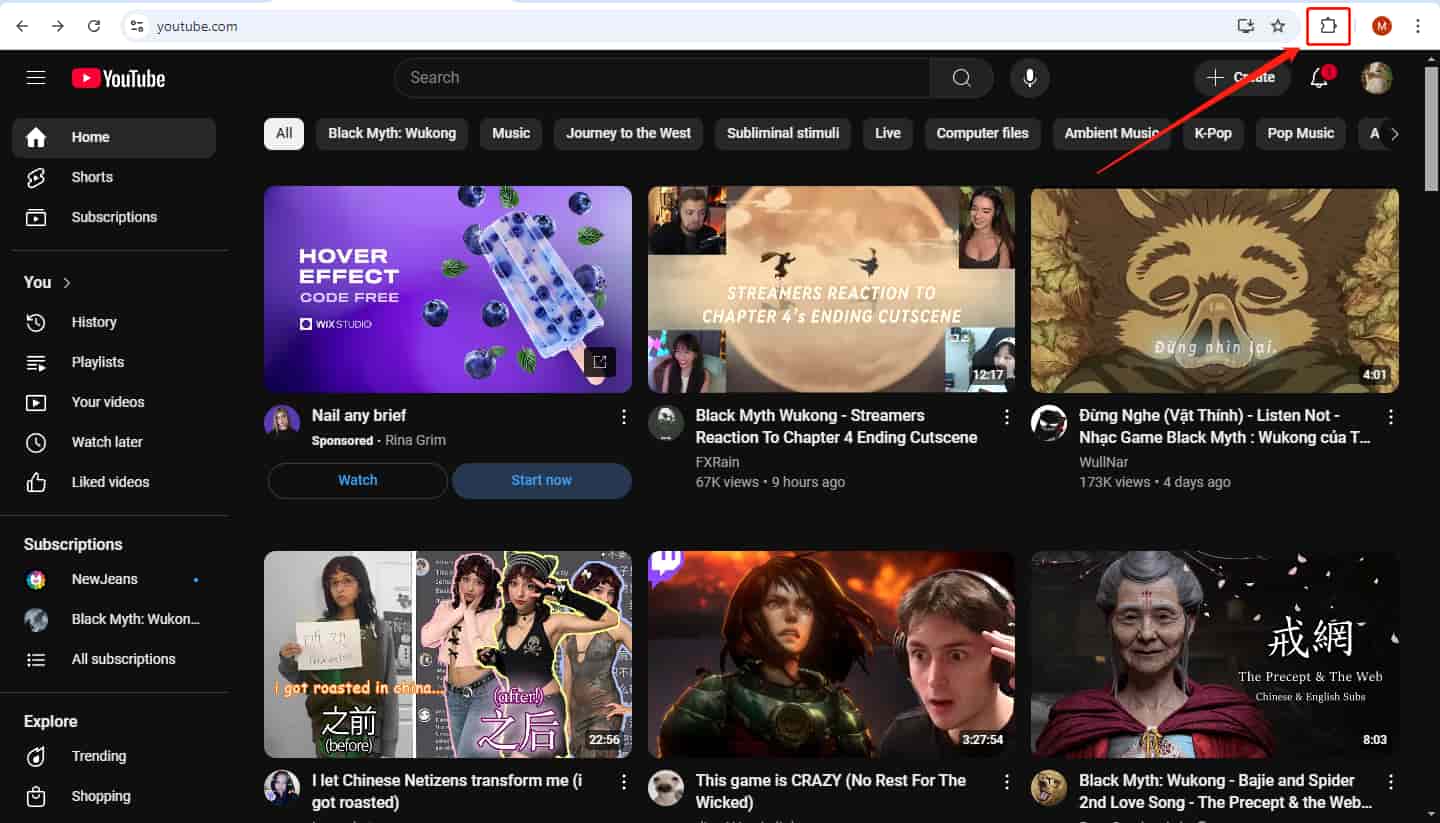The image size is (1440, 823).
Task: Open the ad external link icon on thumbnail
Action: tap(600, 362)
